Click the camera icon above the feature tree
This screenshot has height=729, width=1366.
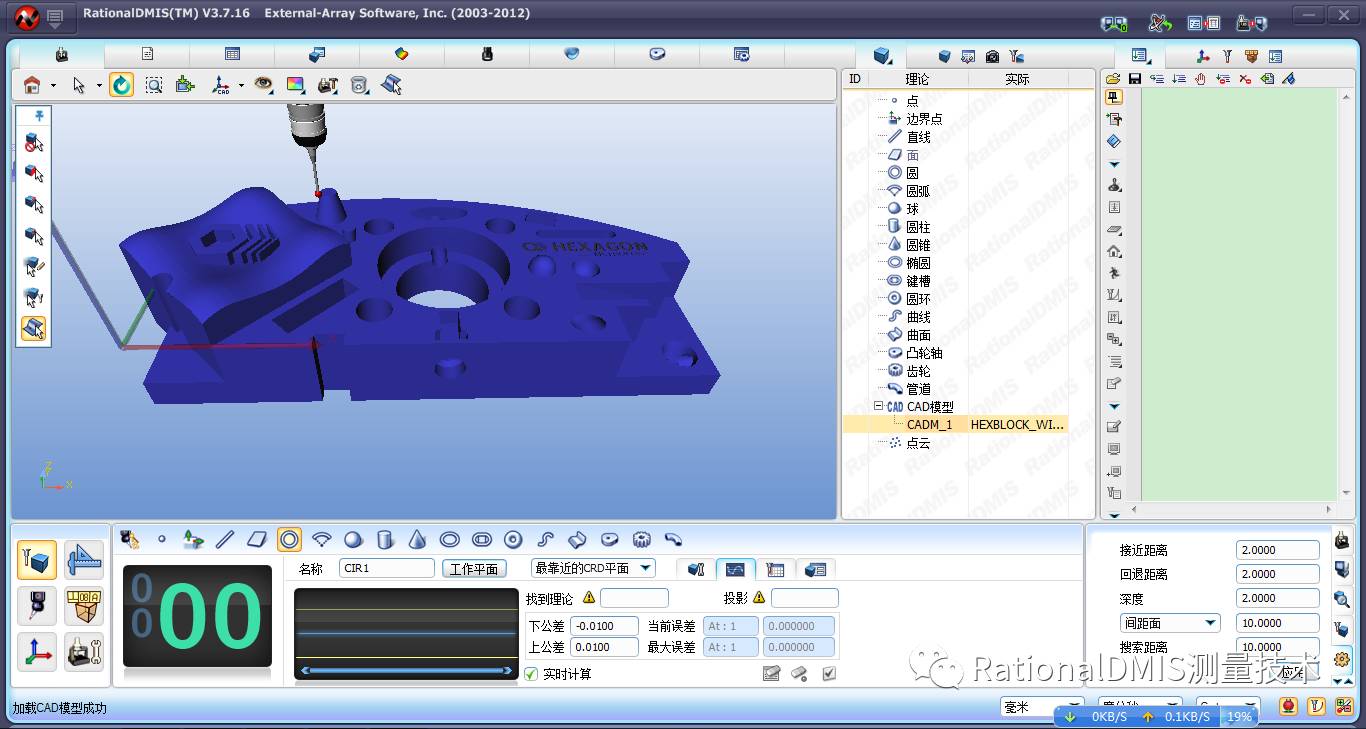(992, 57)
